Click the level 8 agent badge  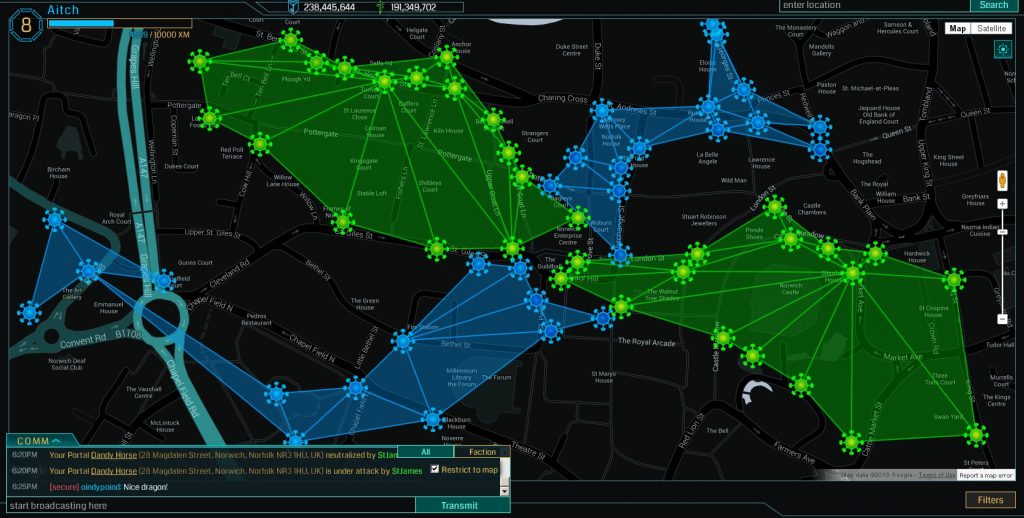(27, 23)
